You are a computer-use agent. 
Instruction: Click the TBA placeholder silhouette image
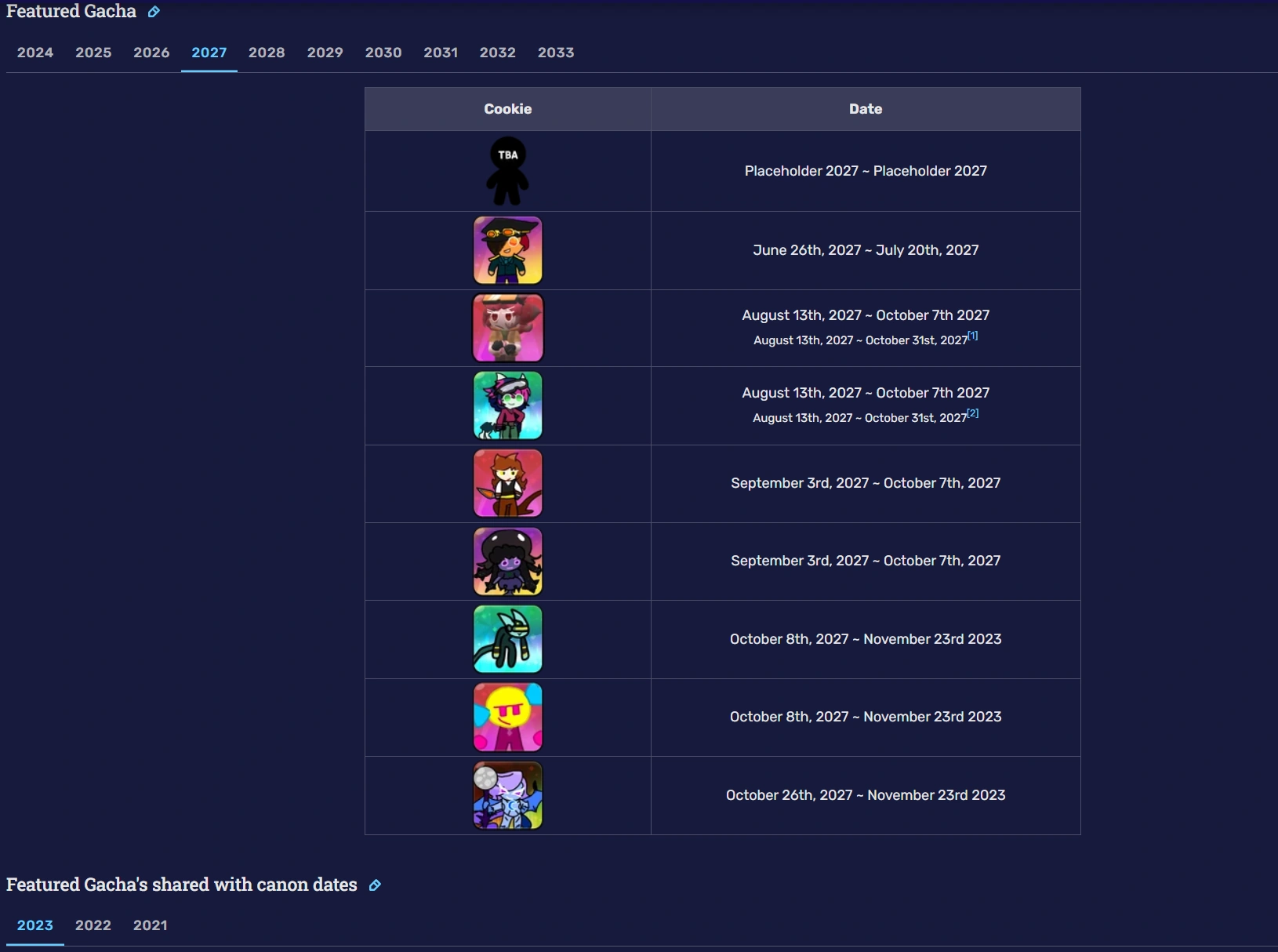507,171
